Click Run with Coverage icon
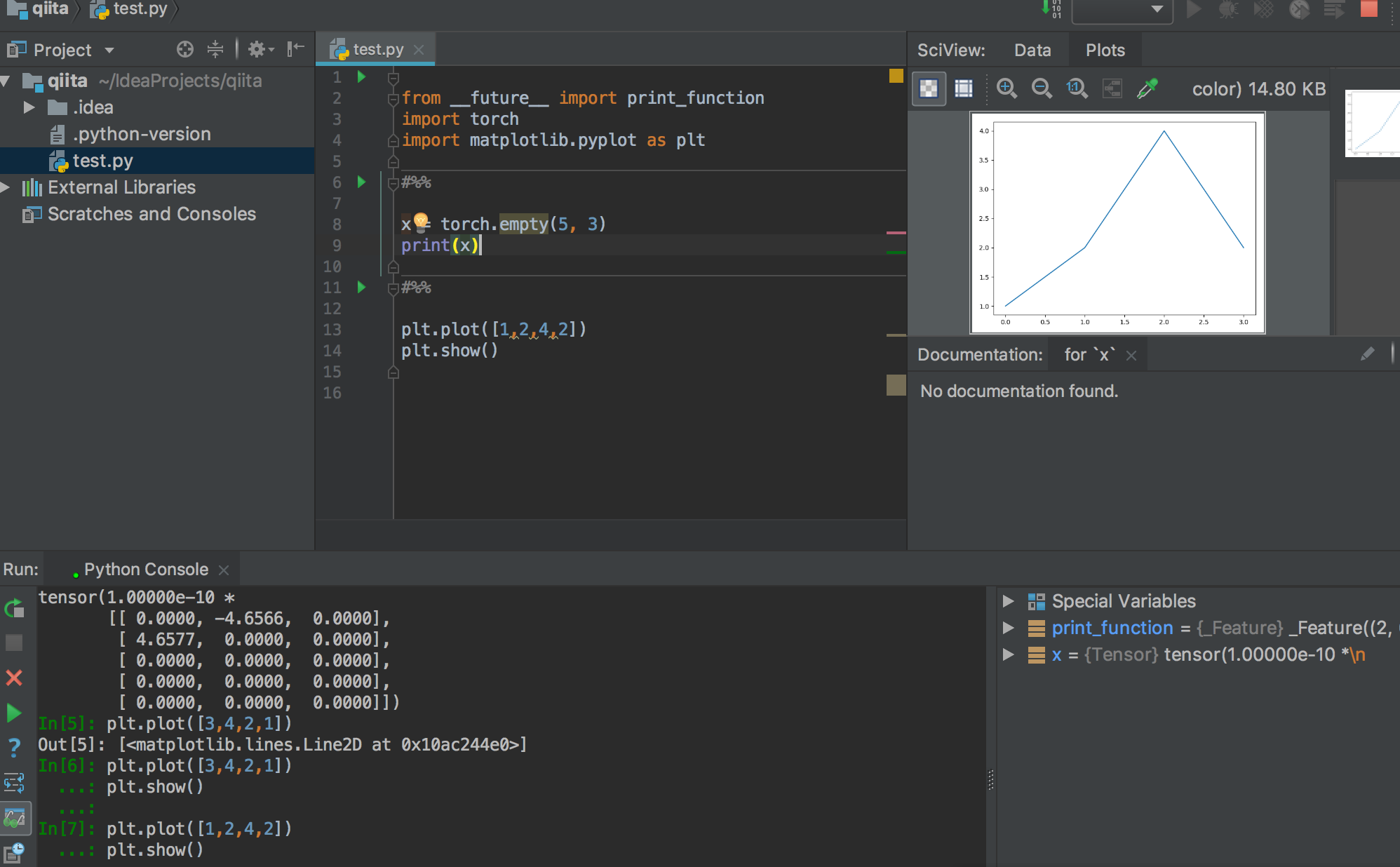This screenshot has height=867, width=1400. [1264, 9]
